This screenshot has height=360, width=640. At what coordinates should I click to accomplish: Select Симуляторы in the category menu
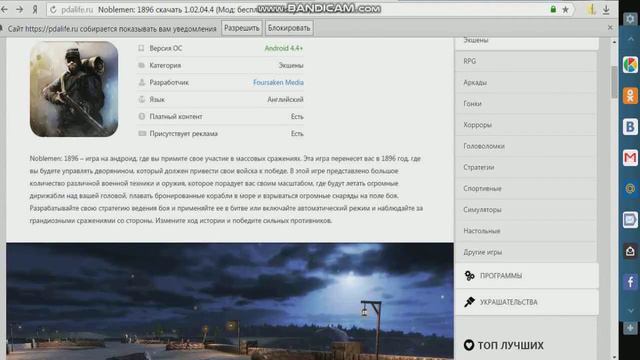(527, 210)
